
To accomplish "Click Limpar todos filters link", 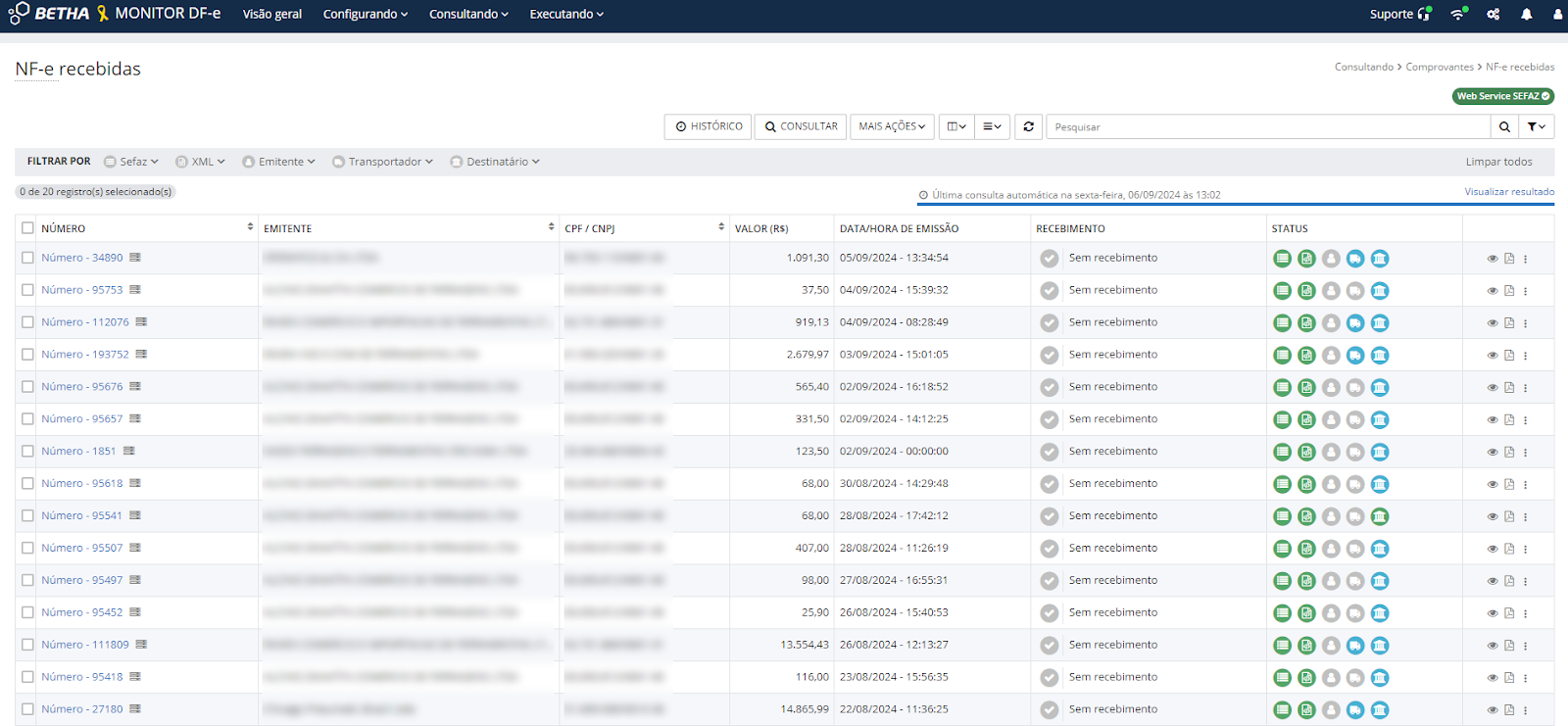I will tap(1498, 162).
